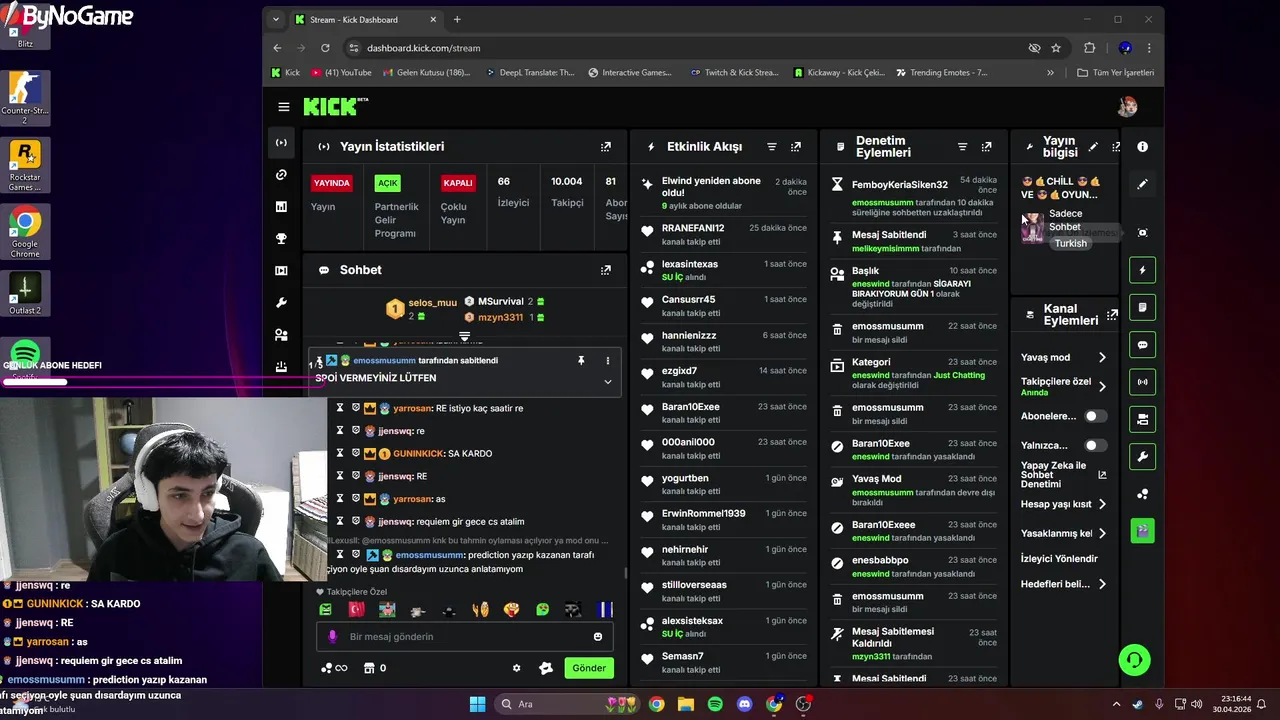This screenshot has width=1280, height=720.
Task: Expand the Yavaş mod option
Action: click(1102, 358)
